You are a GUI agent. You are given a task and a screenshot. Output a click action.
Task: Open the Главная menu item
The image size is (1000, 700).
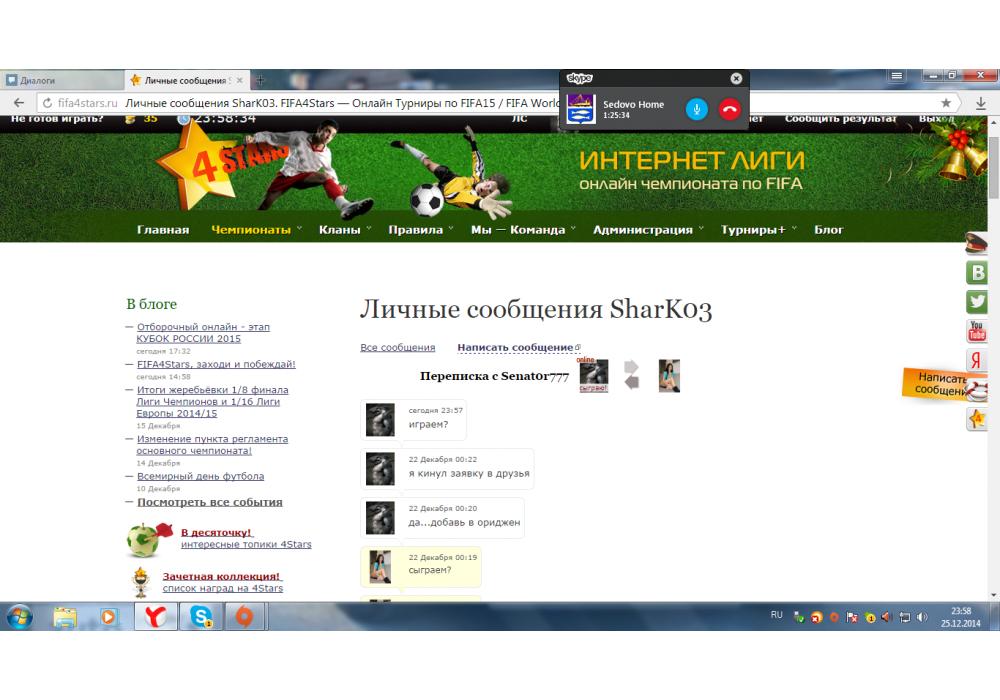coord(163,230)
